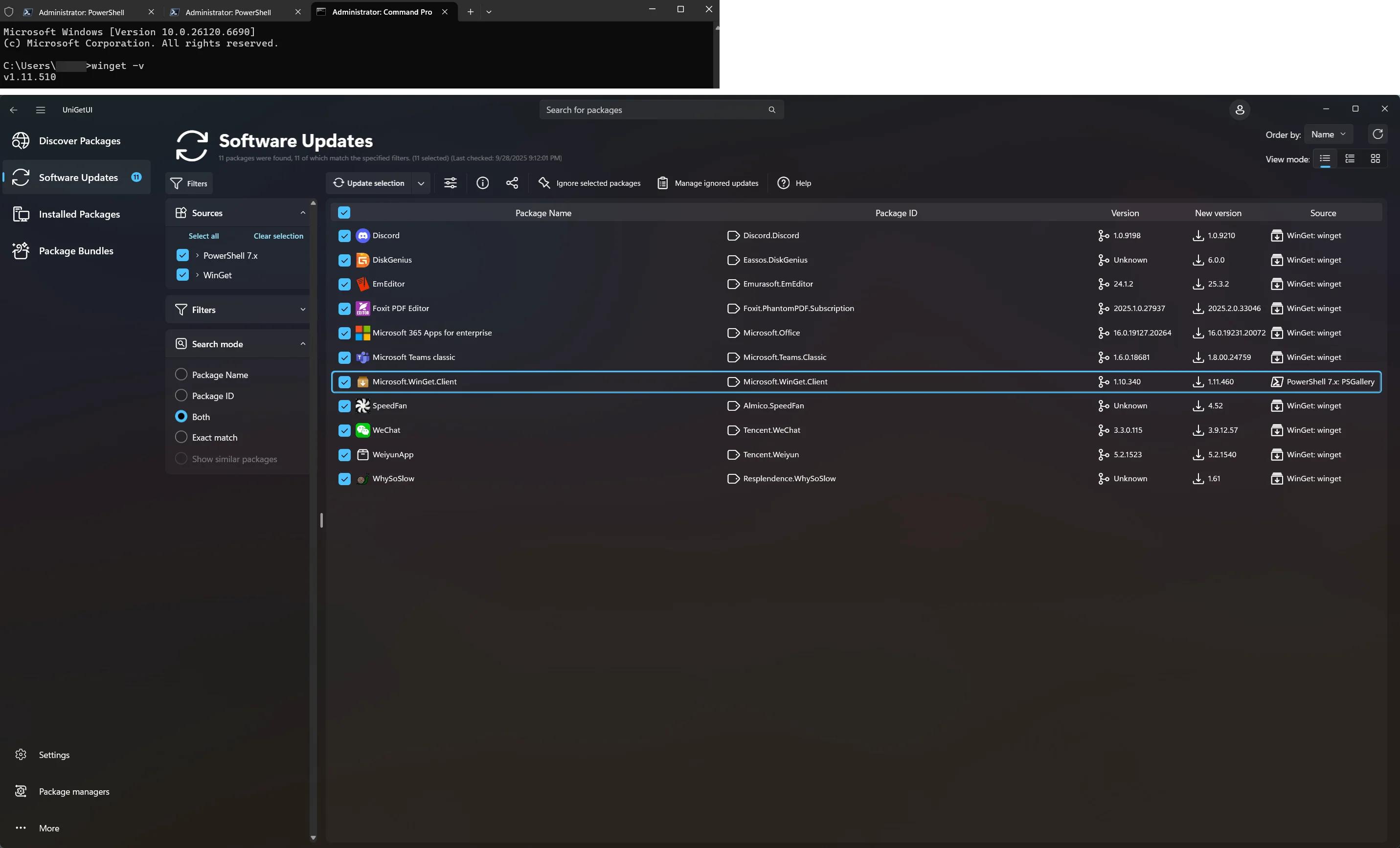Uncheck the Discord package checkbox
Screen dimensions: 1400x848
point(344,236)
